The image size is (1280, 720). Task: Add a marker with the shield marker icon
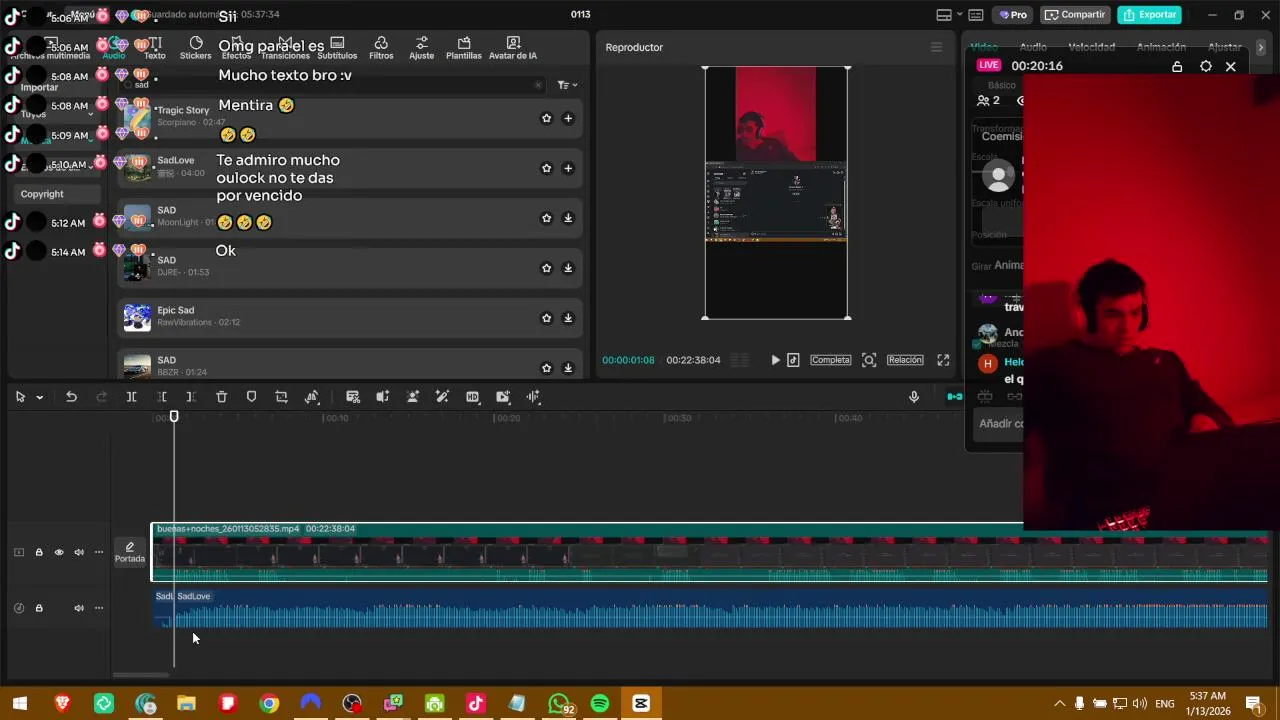(251, 397)
